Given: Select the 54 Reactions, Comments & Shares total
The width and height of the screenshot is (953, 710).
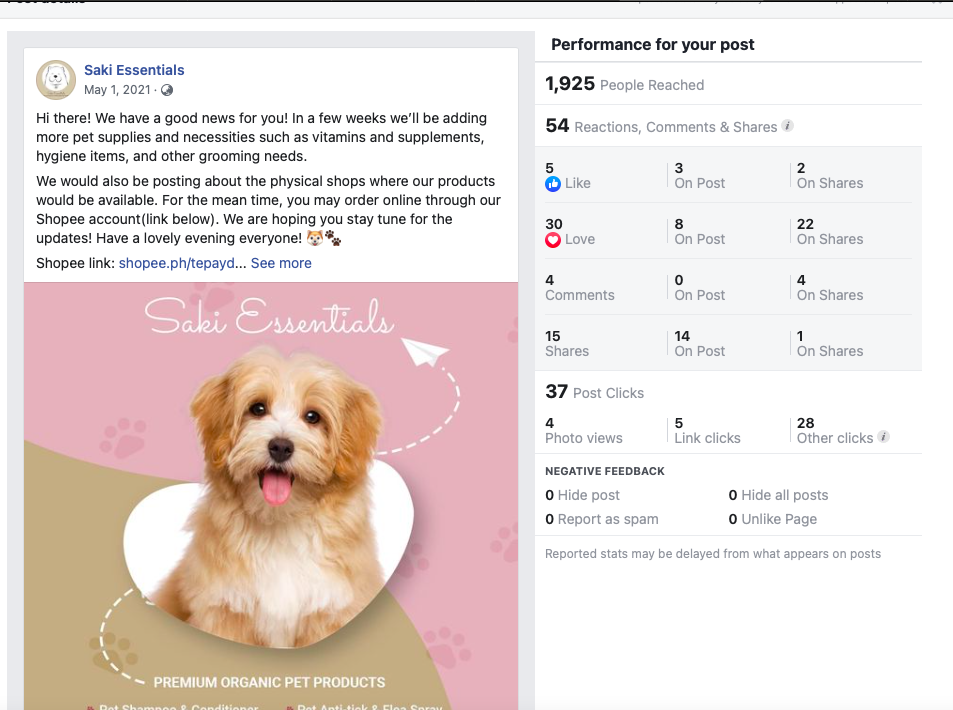Looking at the screenshot, I should tap(661, 126).
